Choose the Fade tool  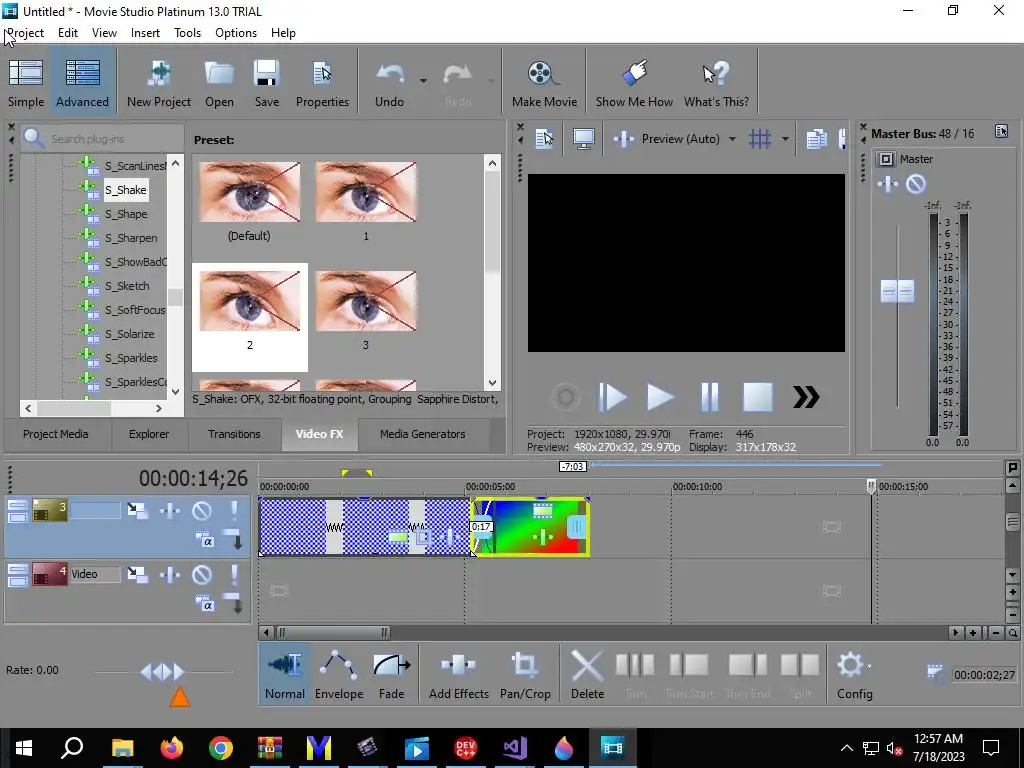tap(391, 676)
